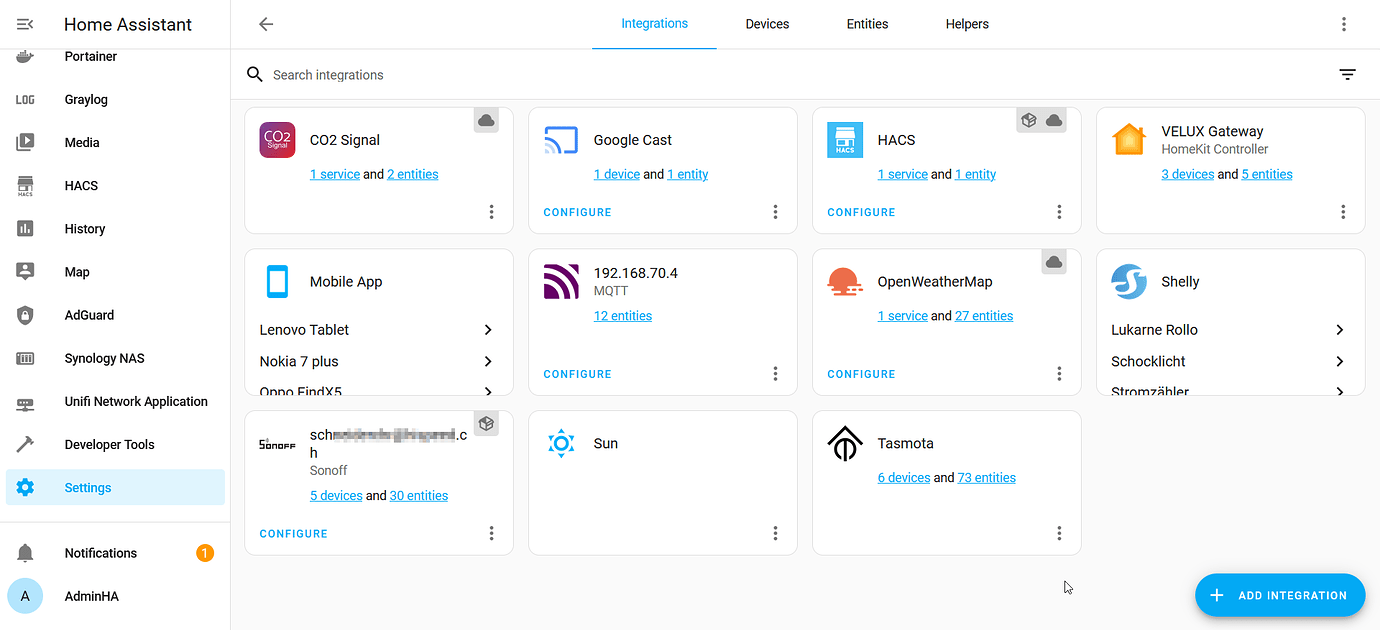The image size is (1380, 630).
Task: Switch to the Entities tab
Action: pyautogui.click(x=866, y=23)
